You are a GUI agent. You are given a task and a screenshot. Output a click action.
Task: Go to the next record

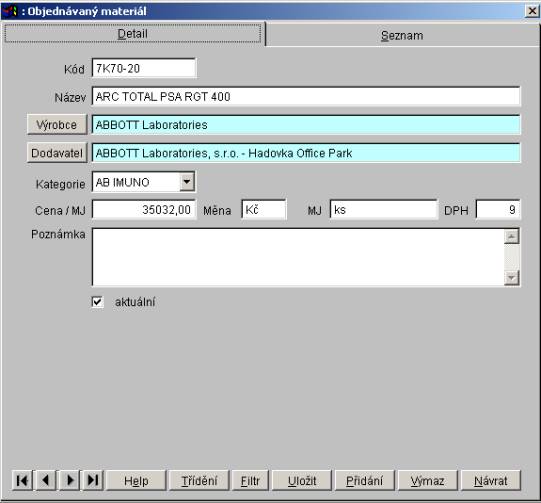click(x=70, y=480)
